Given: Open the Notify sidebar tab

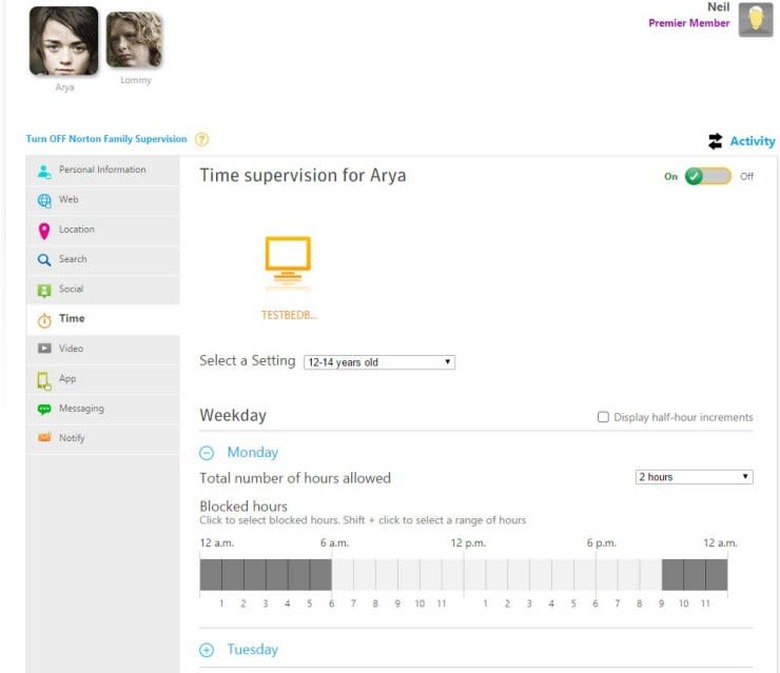Looking at the screenshot, I should 72,438.
